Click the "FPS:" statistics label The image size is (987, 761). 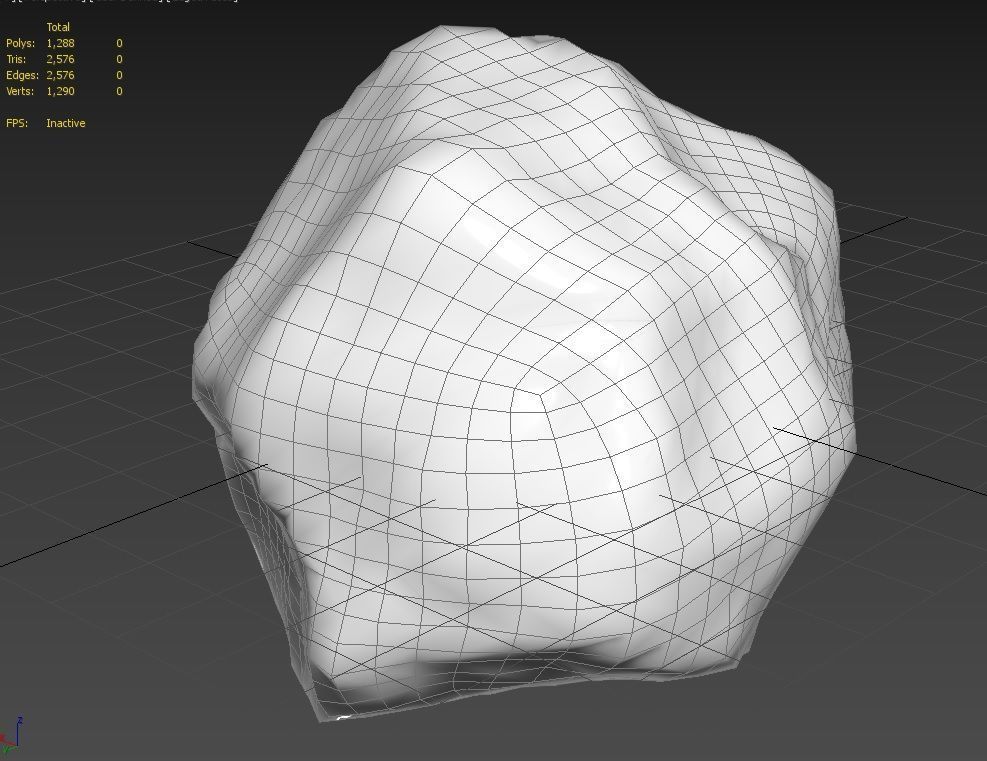coord(17,123)
